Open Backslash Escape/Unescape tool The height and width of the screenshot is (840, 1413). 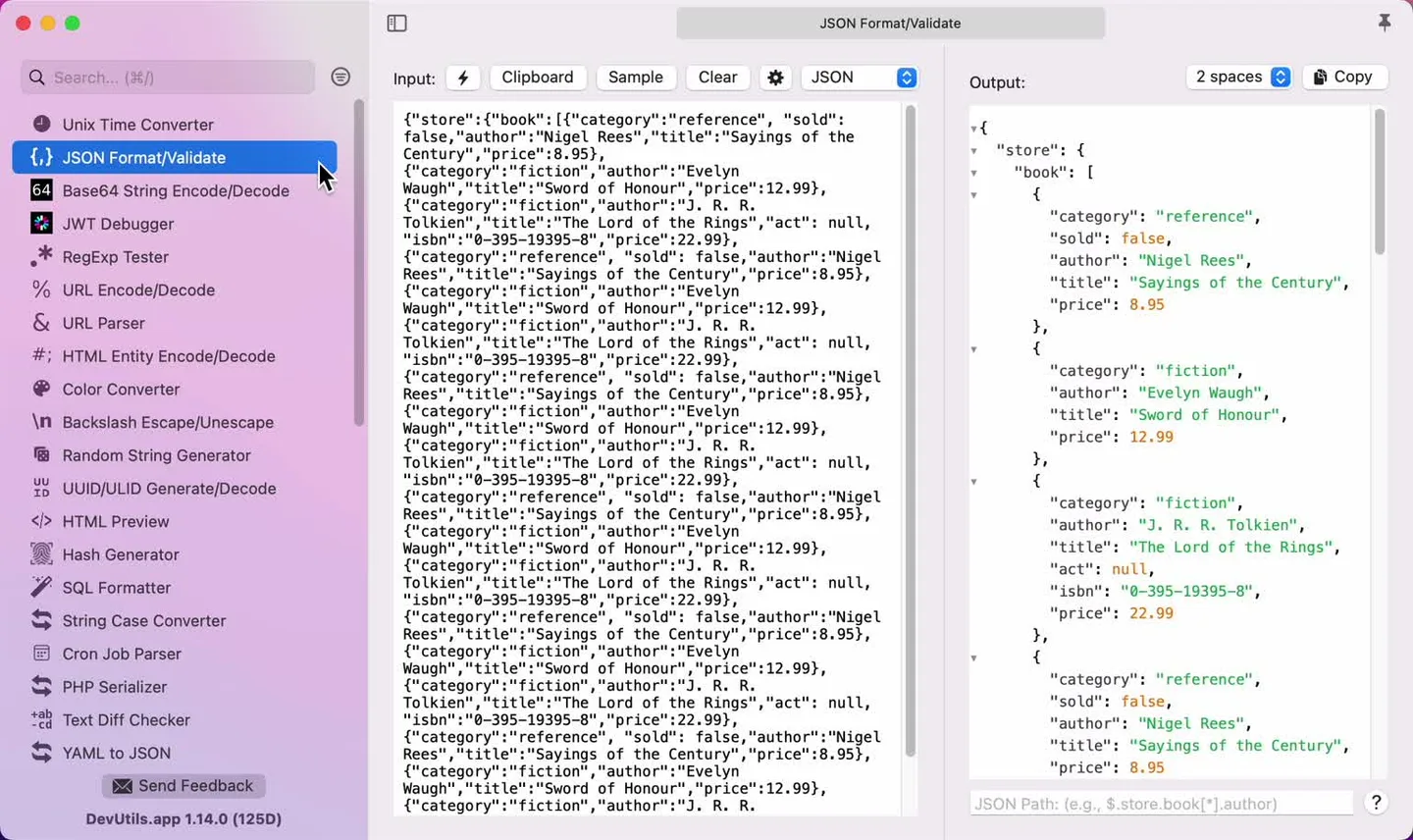click(x=175, y=422)
